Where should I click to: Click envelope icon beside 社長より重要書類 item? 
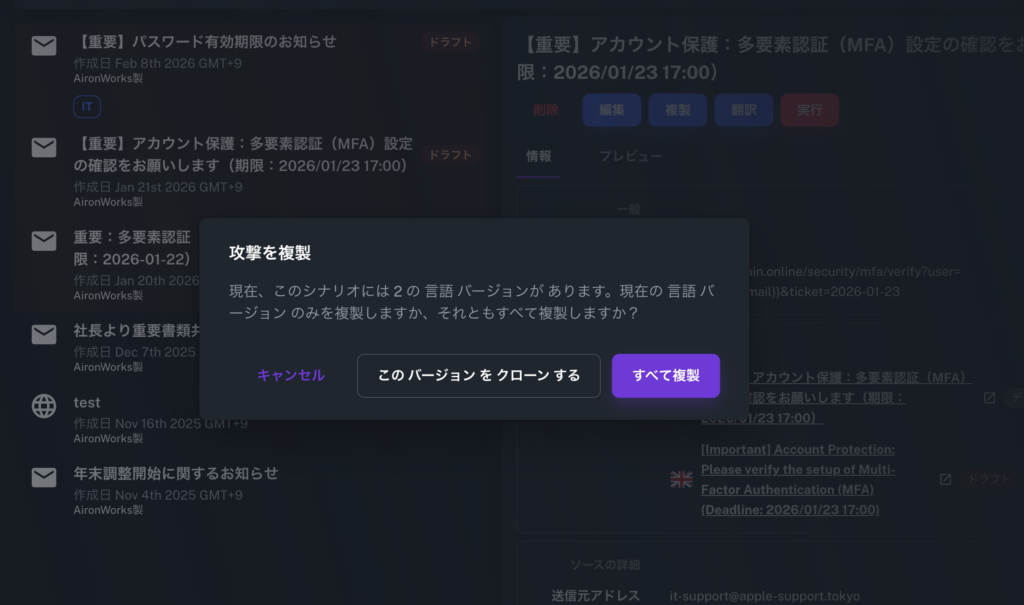click(x=44, y=335)
